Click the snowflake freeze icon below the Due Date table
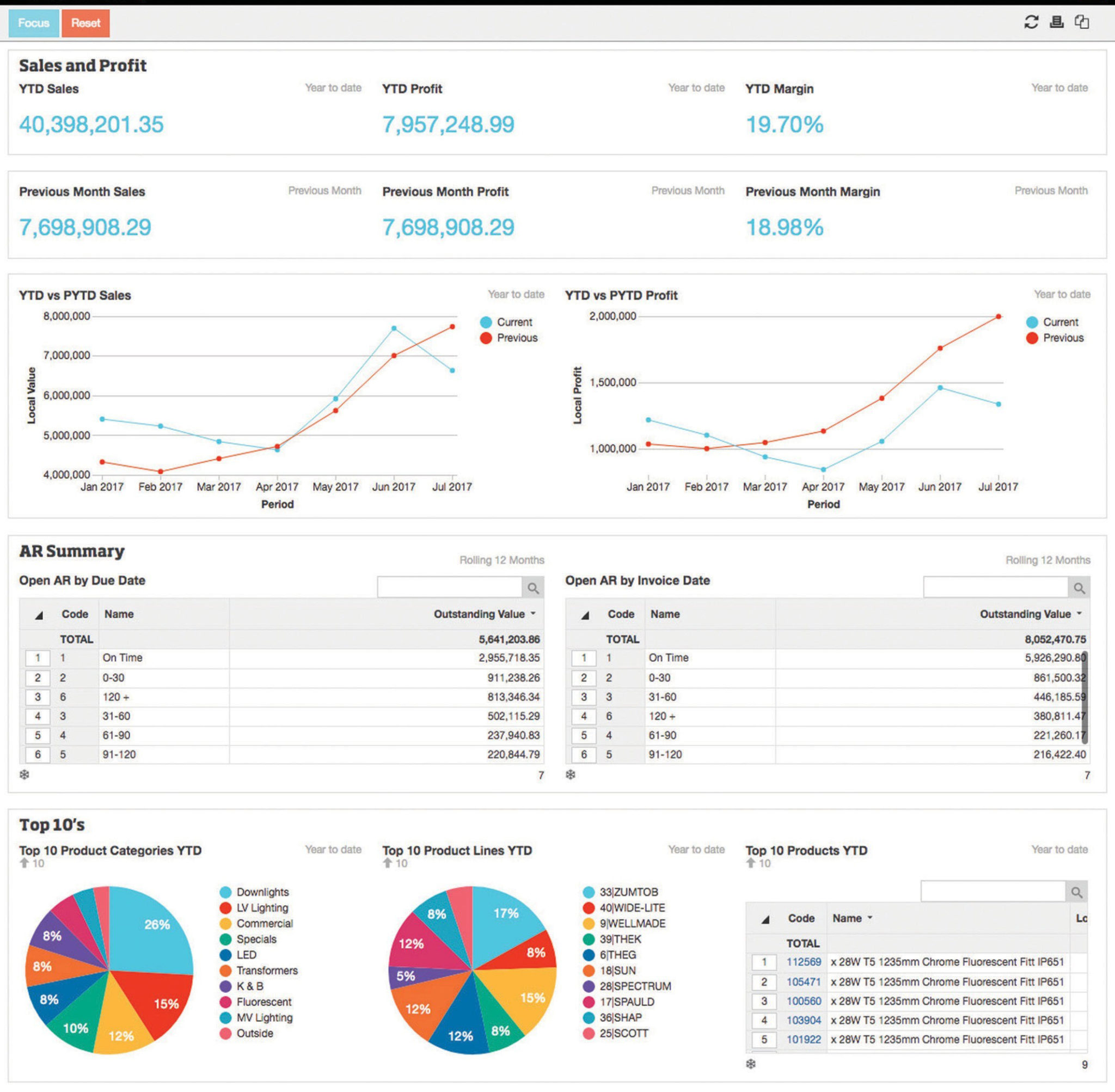Viewport: 1115px width, 1092px height. point(24,775)
